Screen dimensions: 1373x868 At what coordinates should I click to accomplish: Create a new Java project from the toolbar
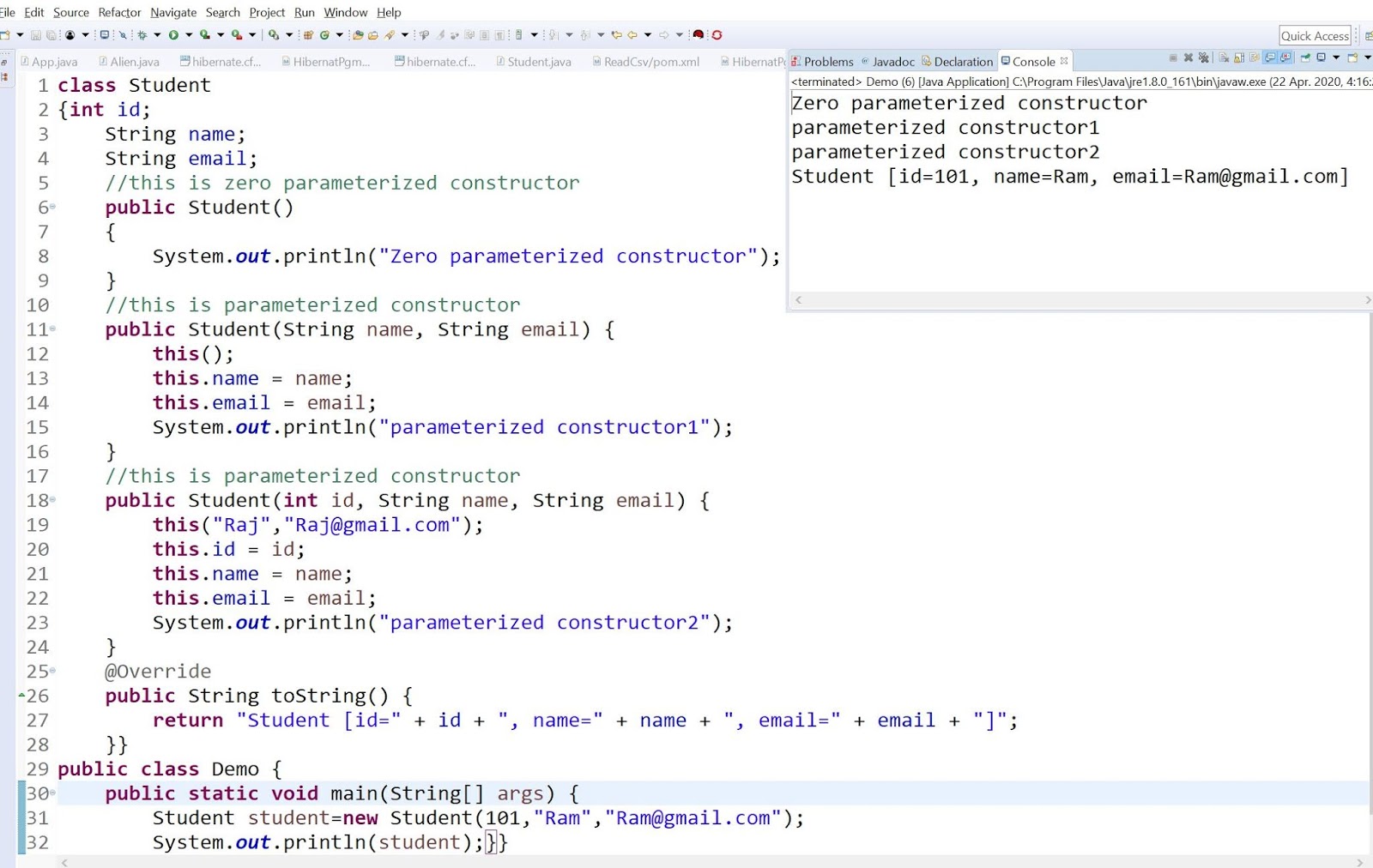[x=309, y=35]
